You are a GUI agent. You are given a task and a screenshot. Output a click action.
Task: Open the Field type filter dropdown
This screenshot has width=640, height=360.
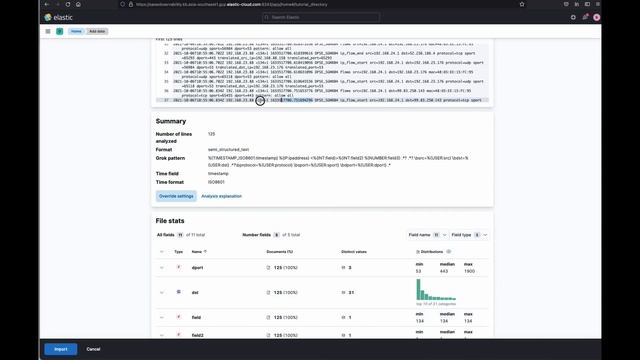[469, 235]
